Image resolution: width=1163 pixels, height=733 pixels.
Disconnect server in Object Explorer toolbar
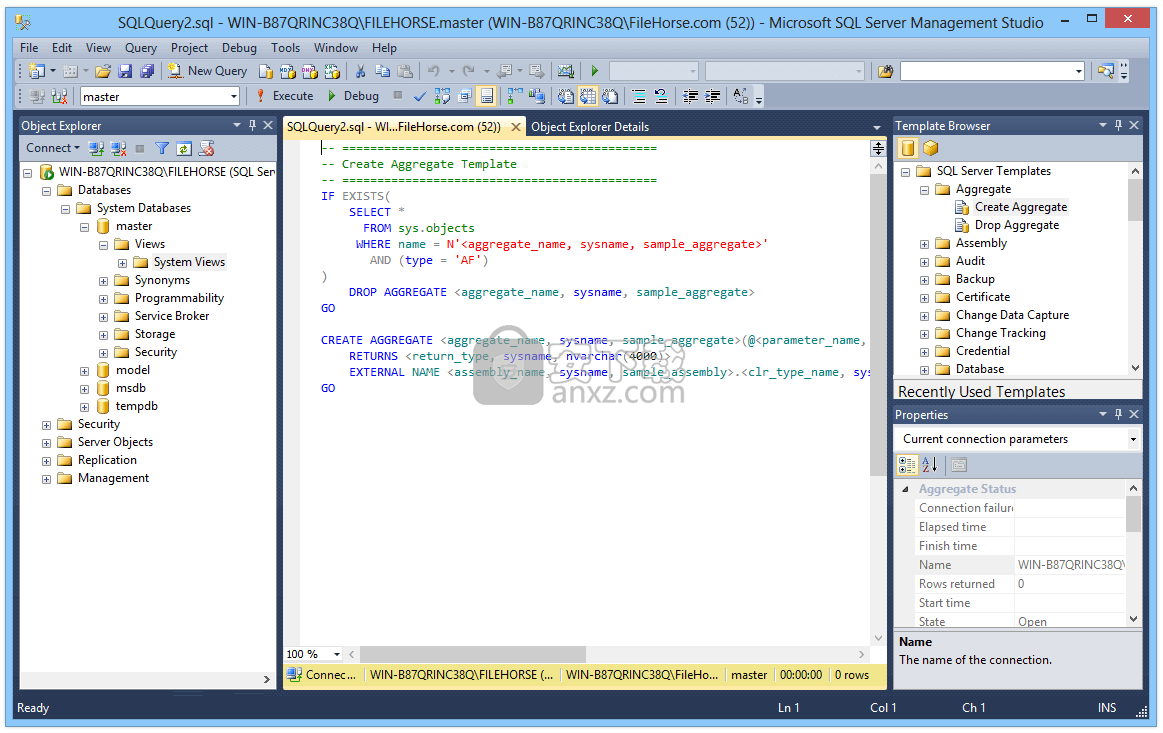coord(118,148)
